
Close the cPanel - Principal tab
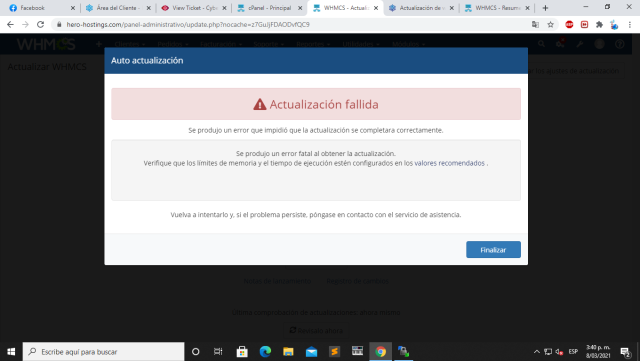click(300, 8)
